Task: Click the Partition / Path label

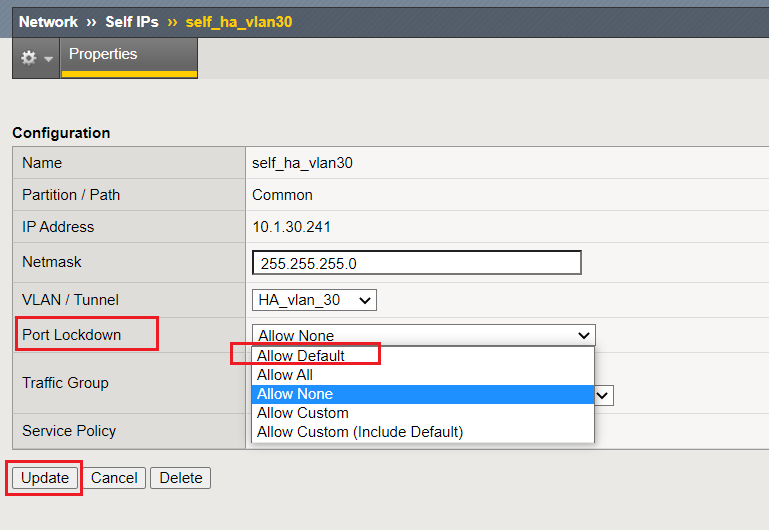Action: tap(71, 195)
